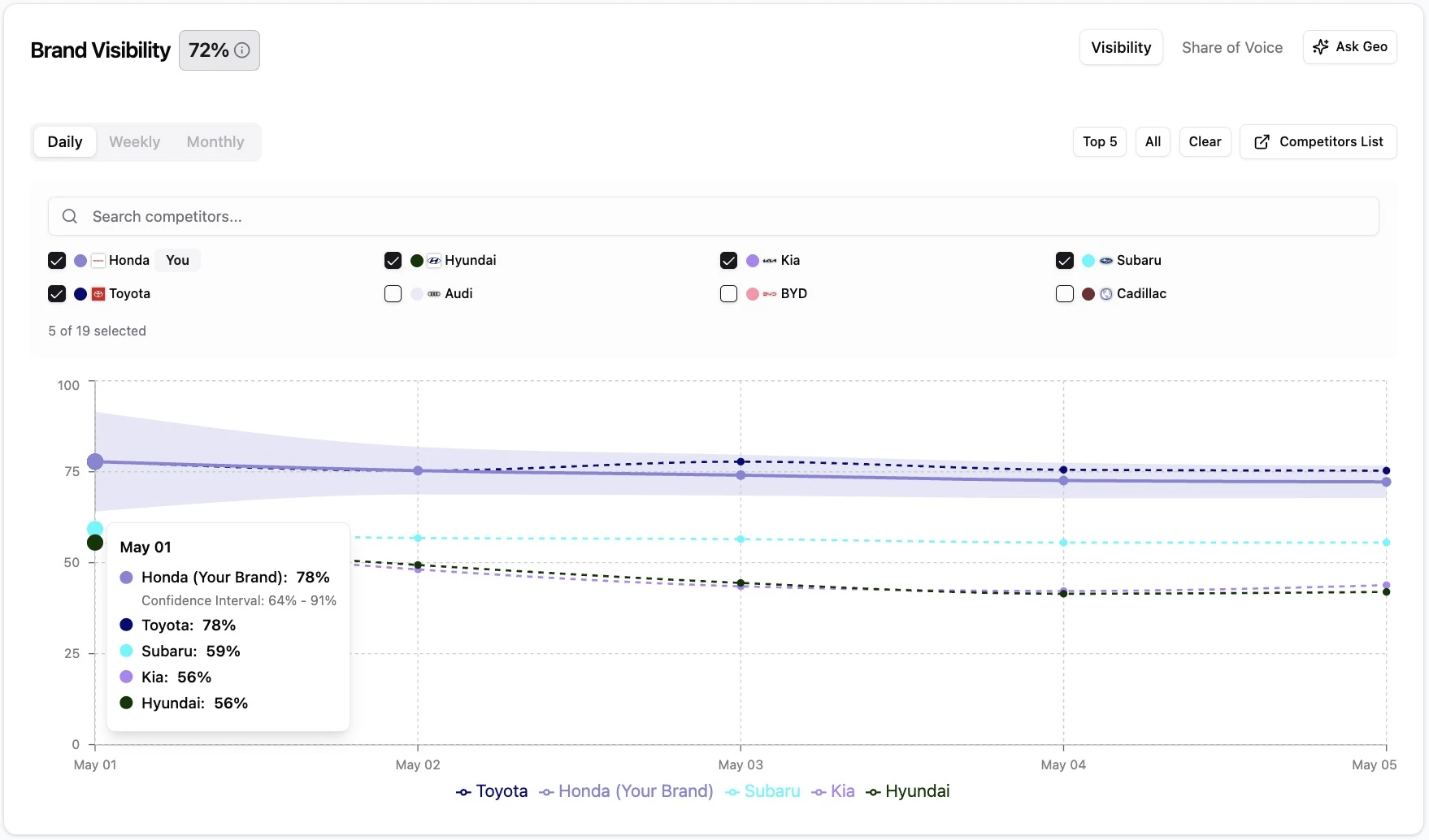
Task: Click the 72% visibility badge
Action: pos(219,50)
